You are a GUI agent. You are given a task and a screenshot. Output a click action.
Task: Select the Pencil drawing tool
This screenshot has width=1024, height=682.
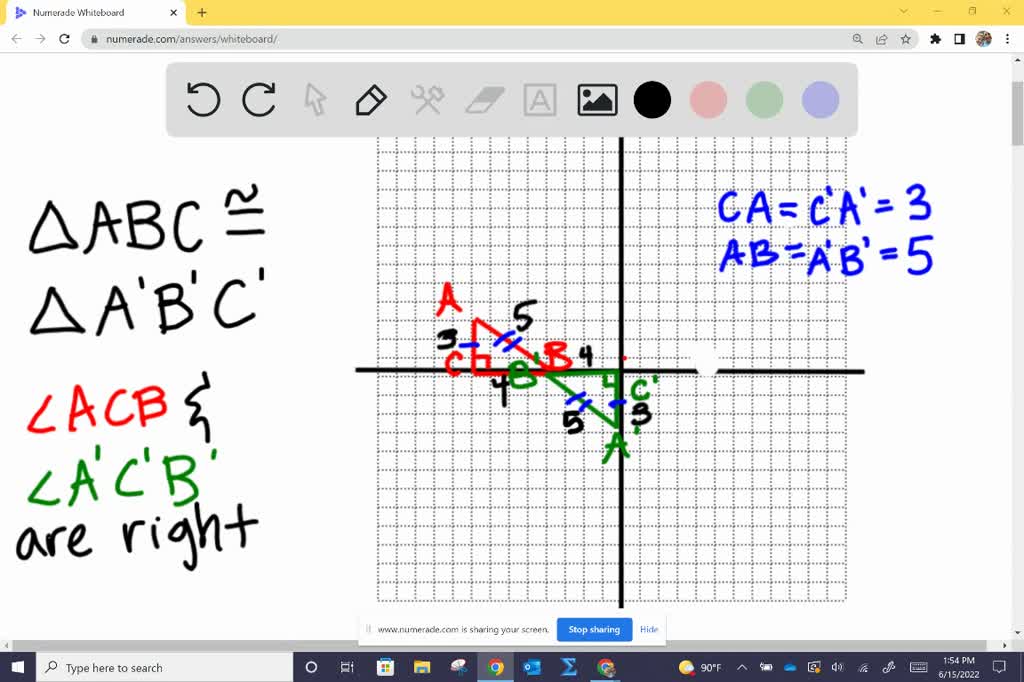coord(370,100)
